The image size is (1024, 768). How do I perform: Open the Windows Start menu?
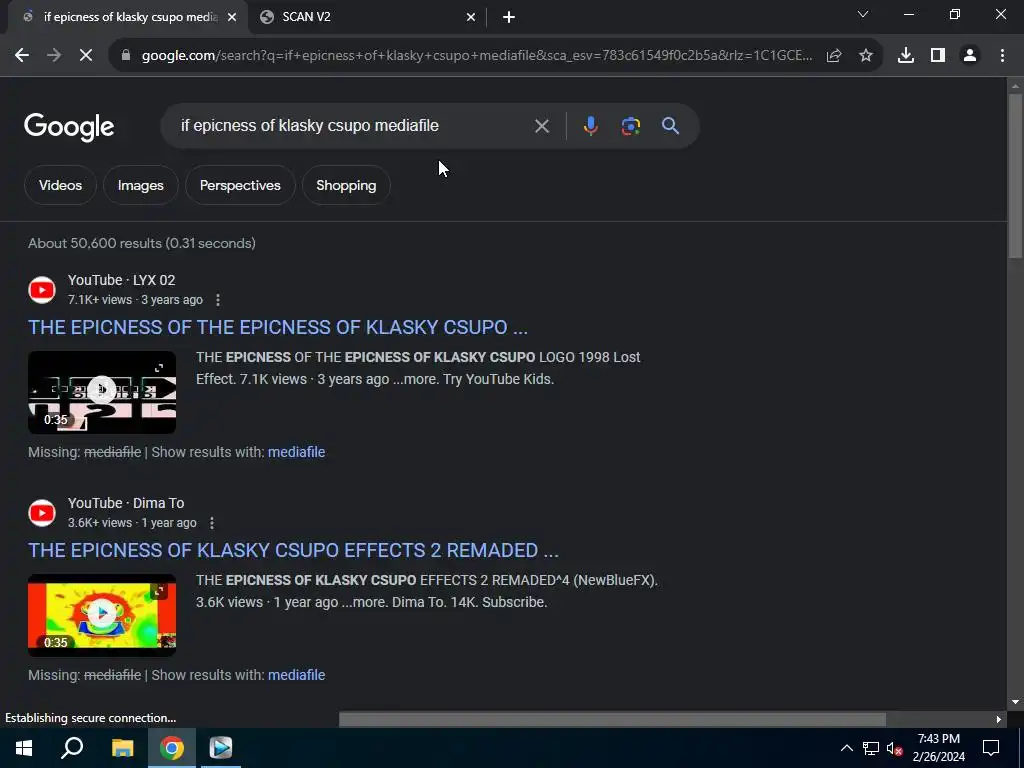click(x=24, y=748)
